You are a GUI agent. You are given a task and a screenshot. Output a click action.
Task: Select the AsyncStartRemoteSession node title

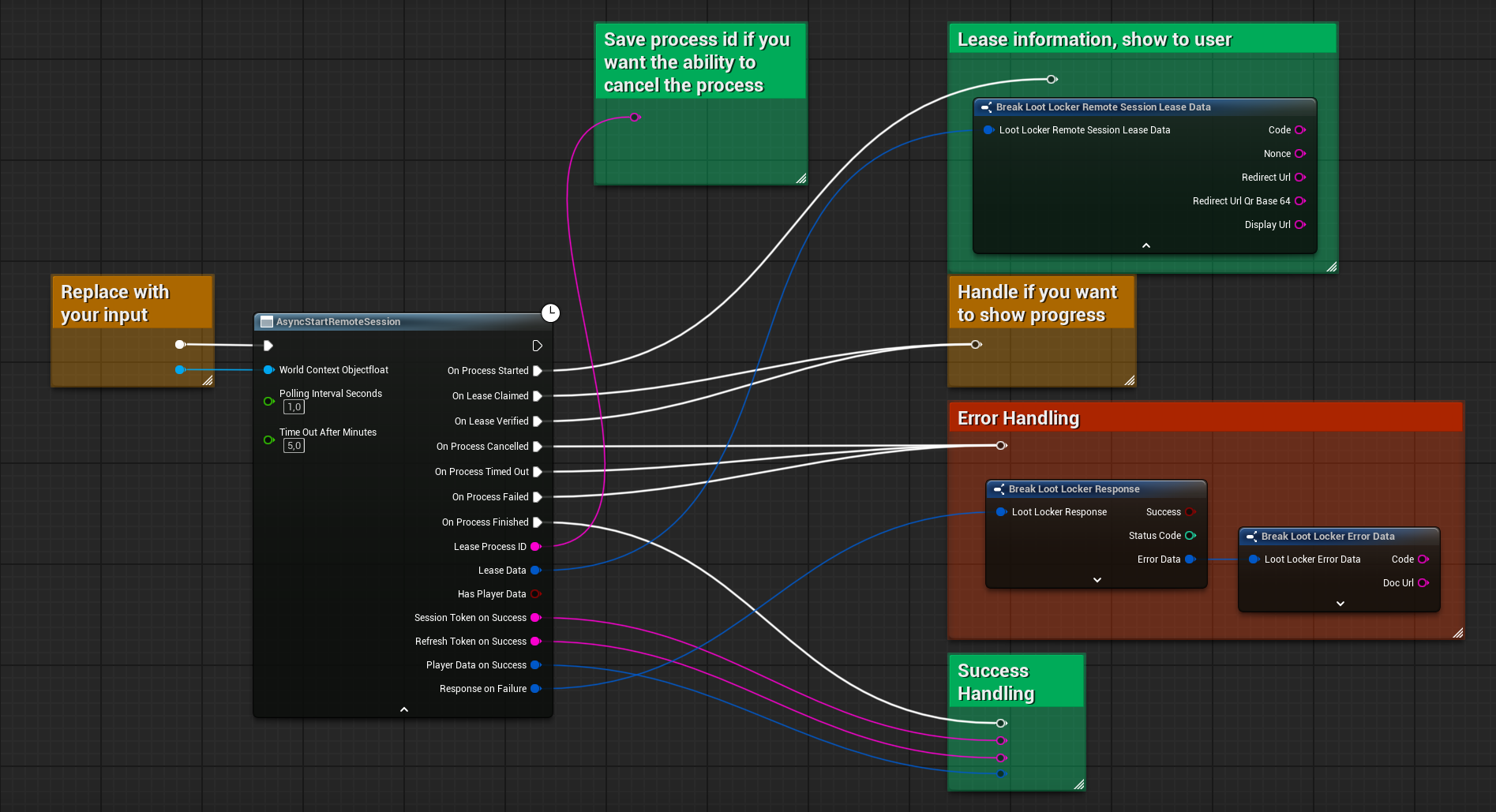pyautogui.click(x=338, y=322)
